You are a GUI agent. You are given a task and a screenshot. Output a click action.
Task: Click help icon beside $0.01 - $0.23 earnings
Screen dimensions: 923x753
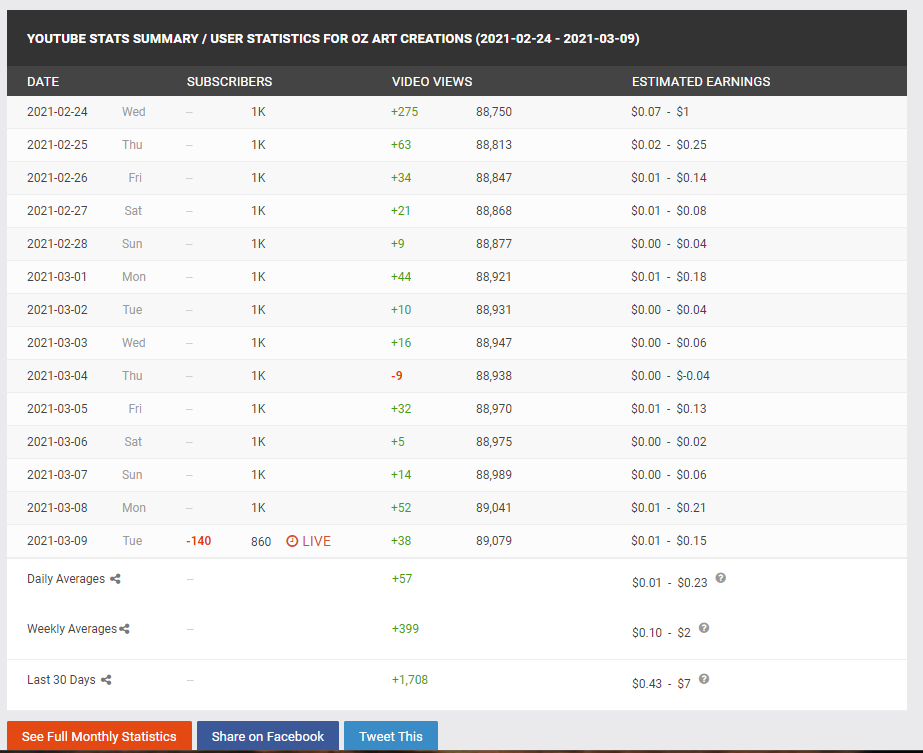(x=721, y=578)
